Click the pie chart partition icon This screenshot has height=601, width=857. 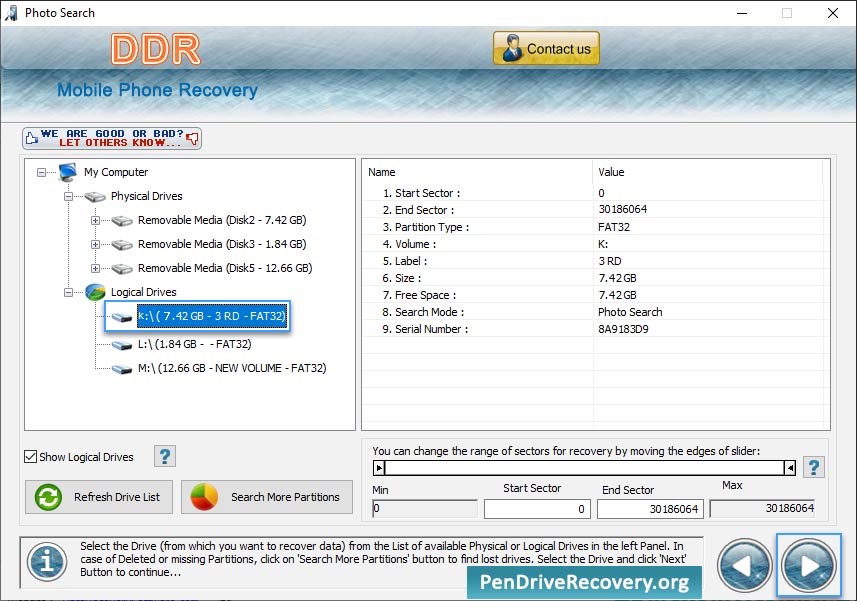[x=204, y=497]
